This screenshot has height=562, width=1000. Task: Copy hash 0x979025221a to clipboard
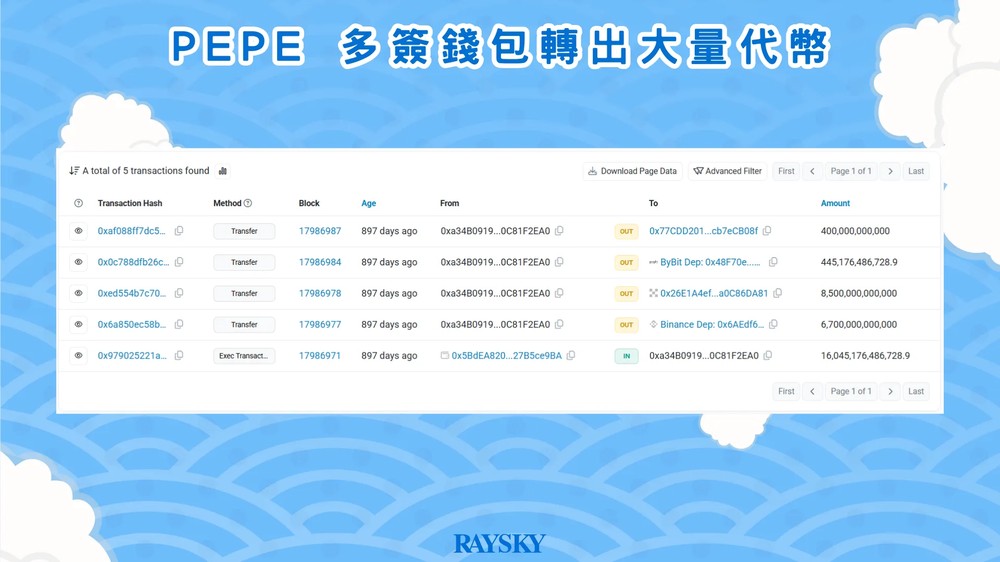click(x=179, y=355)
